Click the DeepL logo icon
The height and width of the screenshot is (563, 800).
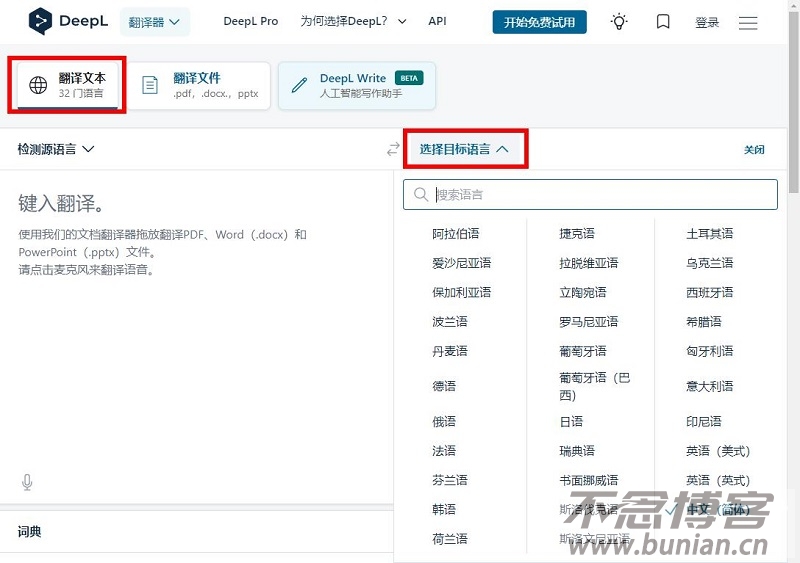[40, 21]
